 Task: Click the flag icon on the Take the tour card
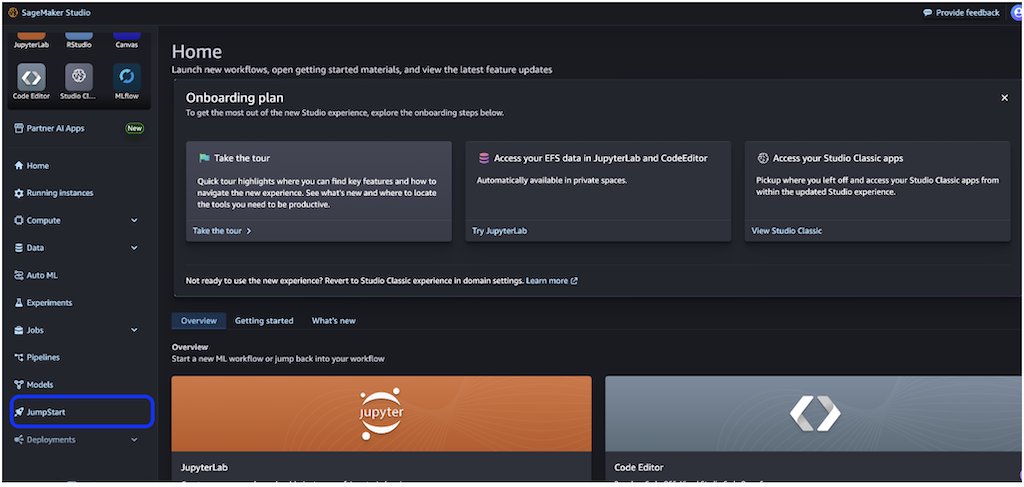pos(204,158)
